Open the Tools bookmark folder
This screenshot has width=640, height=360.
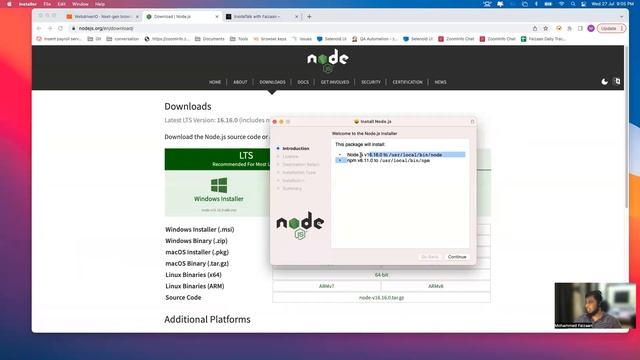(x=239, y=39)
